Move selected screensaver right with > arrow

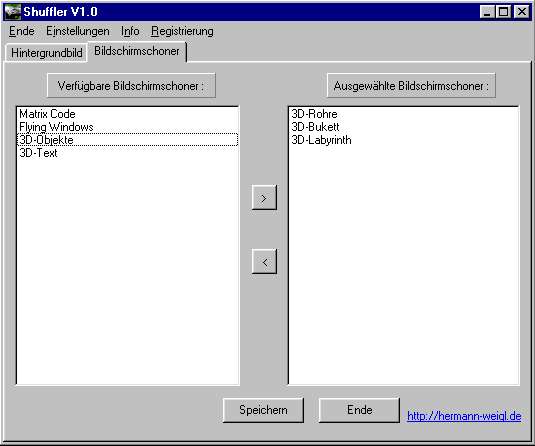pyautogui.click(x=264, y=198)
